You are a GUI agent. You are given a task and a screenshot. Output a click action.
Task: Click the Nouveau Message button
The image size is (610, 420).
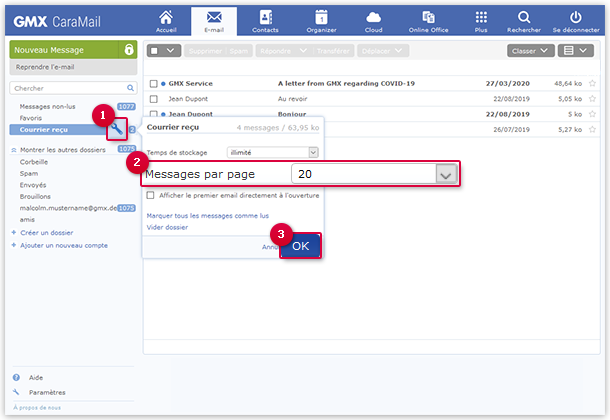tap(65, 50)
